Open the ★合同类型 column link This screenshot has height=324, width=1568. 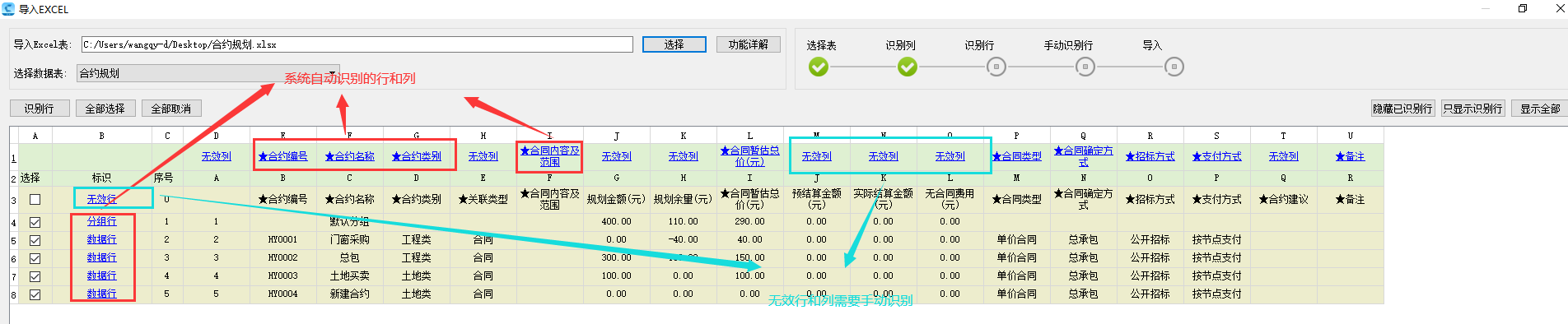coord(1017,156)
